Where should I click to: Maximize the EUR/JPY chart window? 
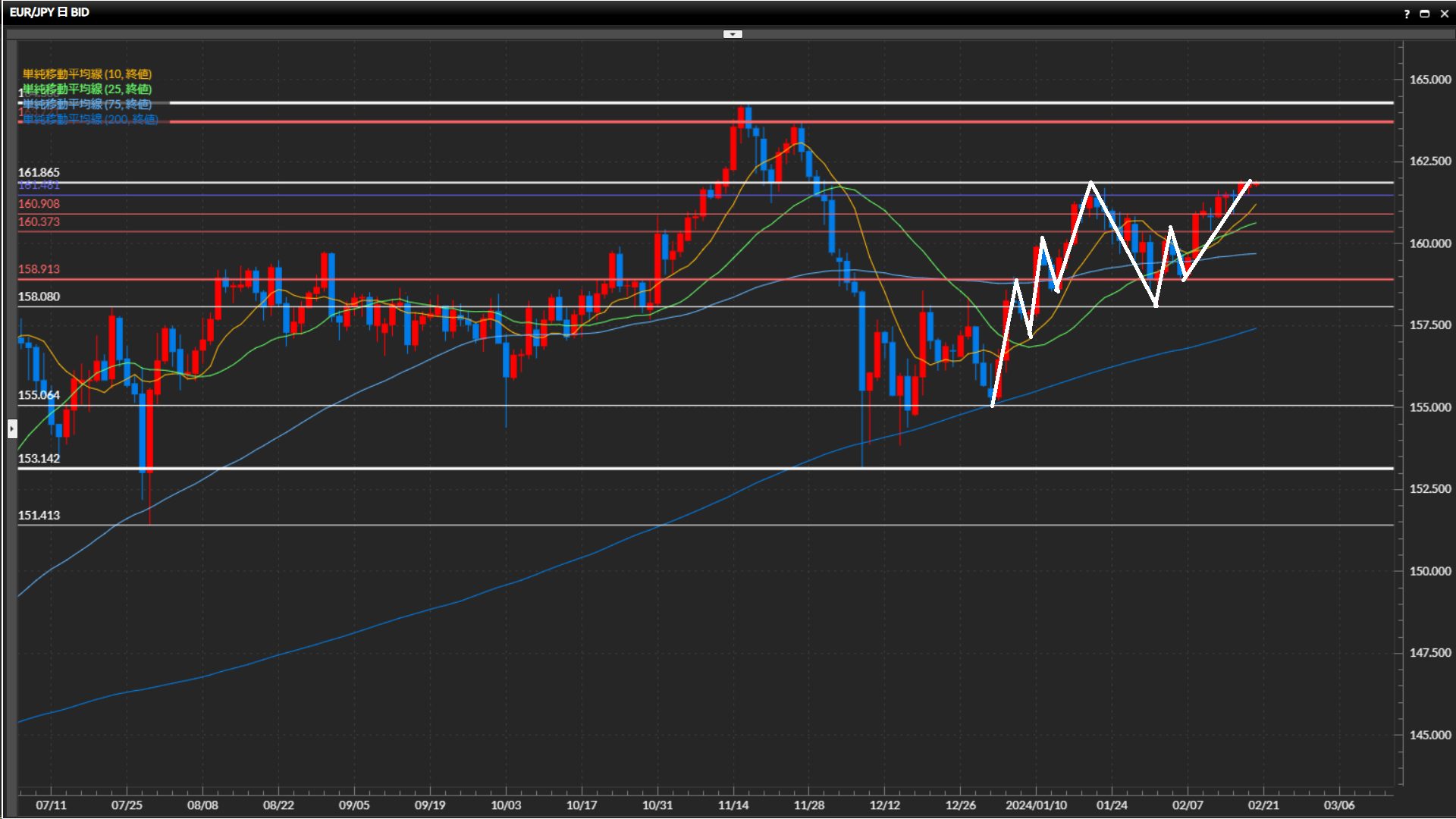[x=1425, y=14]
